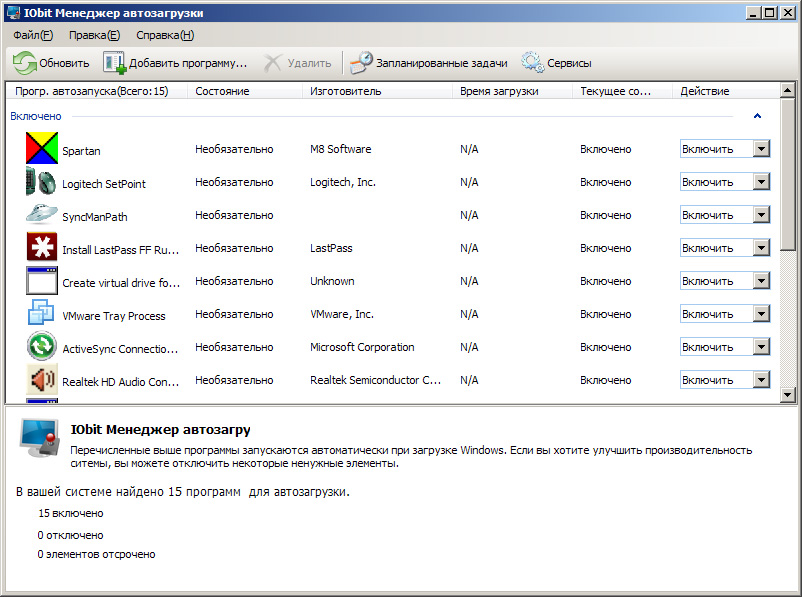Image resolution: width=802 pixels, height=597 pixels.
Task: Click the IObit monitor icon in info panel
Action: click(39, 438)
